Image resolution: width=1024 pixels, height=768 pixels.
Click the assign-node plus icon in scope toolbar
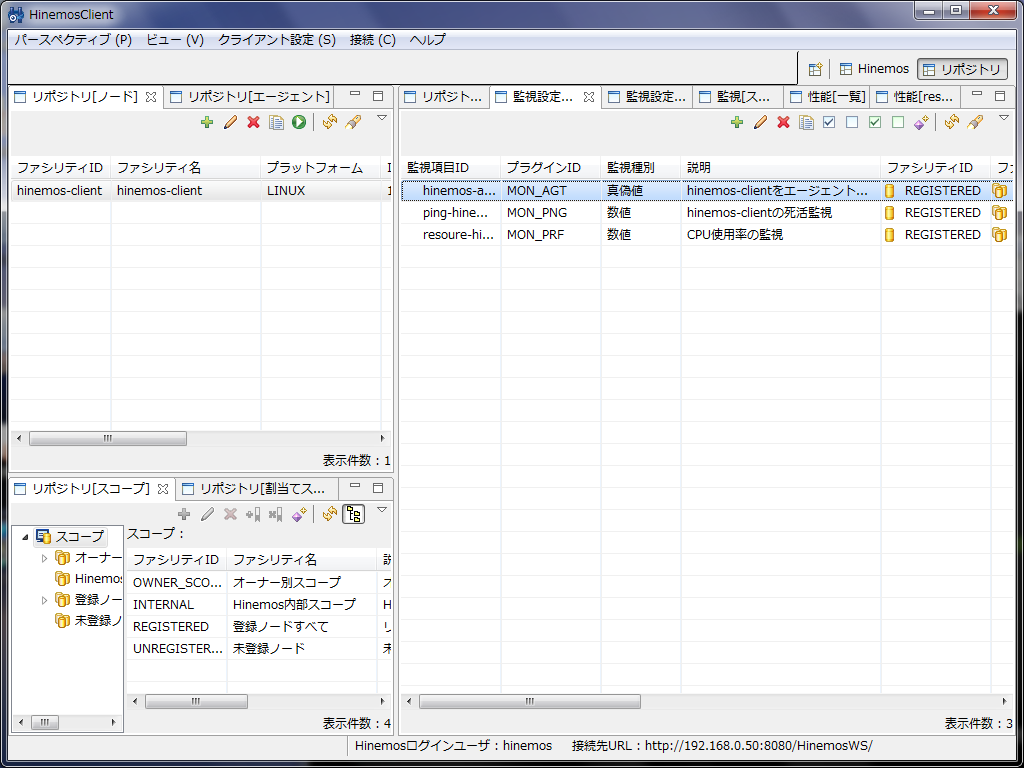click(253, 515)
